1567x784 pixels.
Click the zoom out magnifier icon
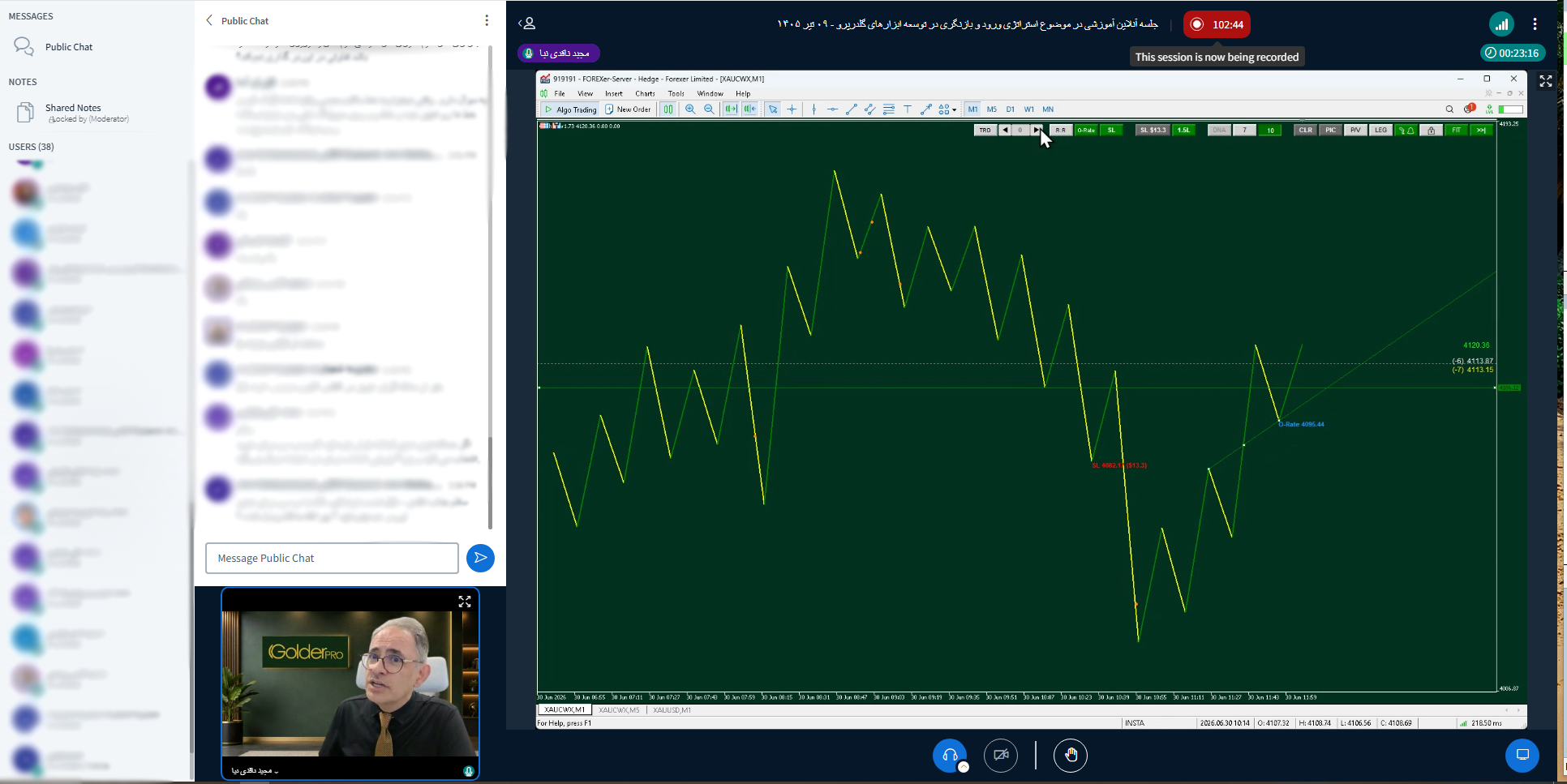(709, 109)
